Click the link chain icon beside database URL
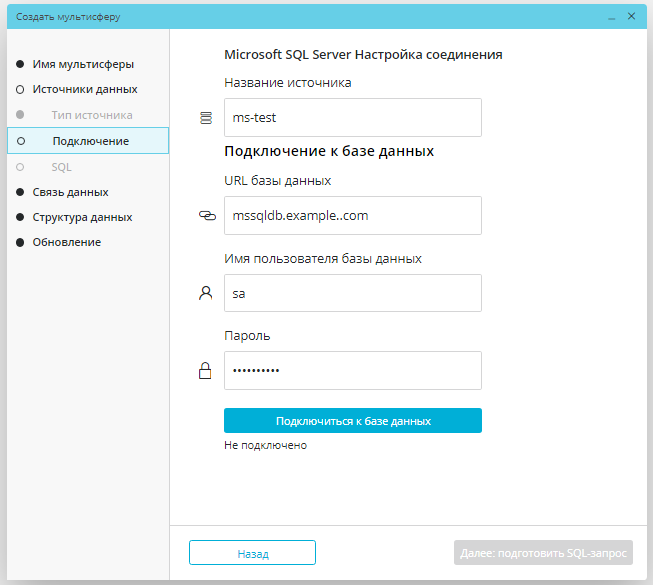Image resolution: width=653 pixels, height=585 pixels. (207, 216)
